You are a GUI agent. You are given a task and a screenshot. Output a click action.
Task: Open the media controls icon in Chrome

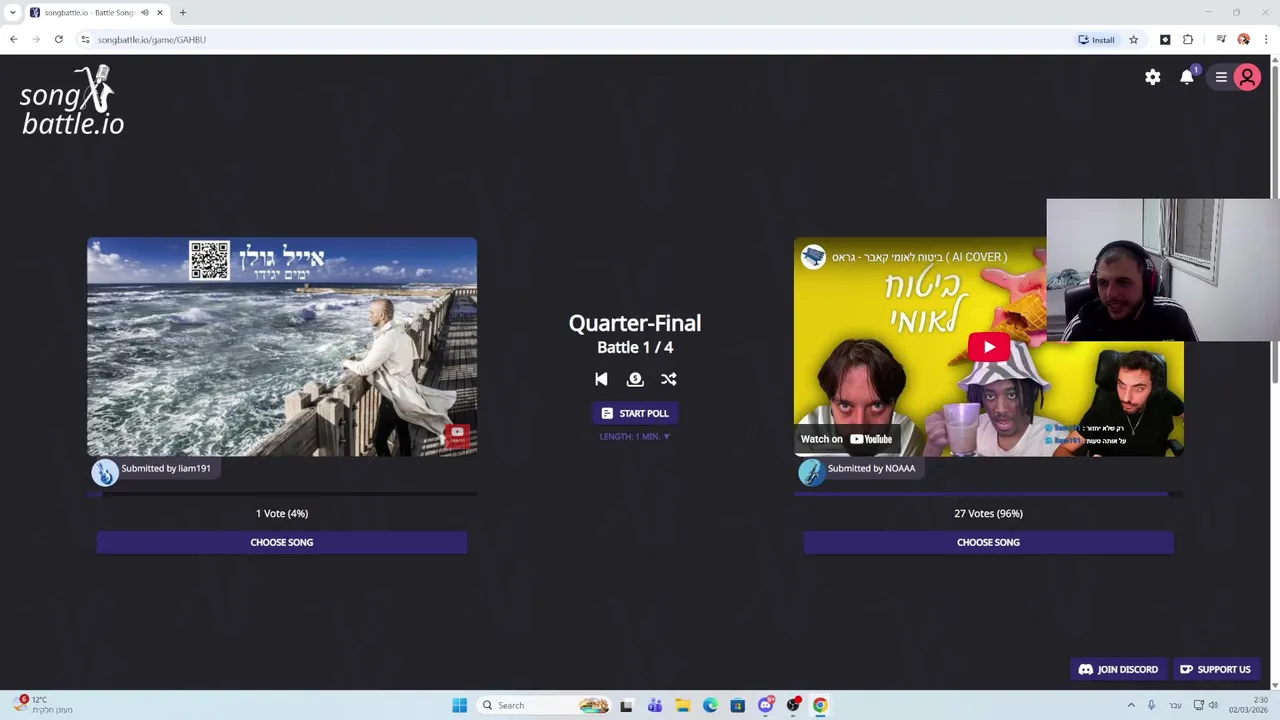coord(1221,40)
